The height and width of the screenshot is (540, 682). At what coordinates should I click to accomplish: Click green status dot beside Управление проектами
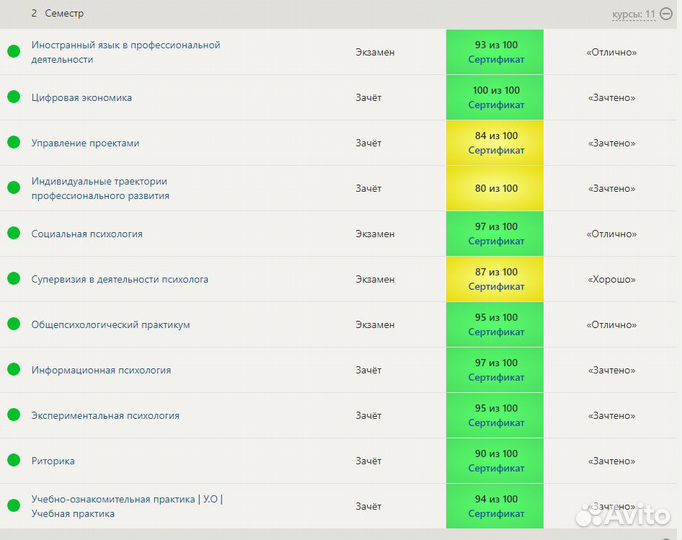tap(14, 143)
